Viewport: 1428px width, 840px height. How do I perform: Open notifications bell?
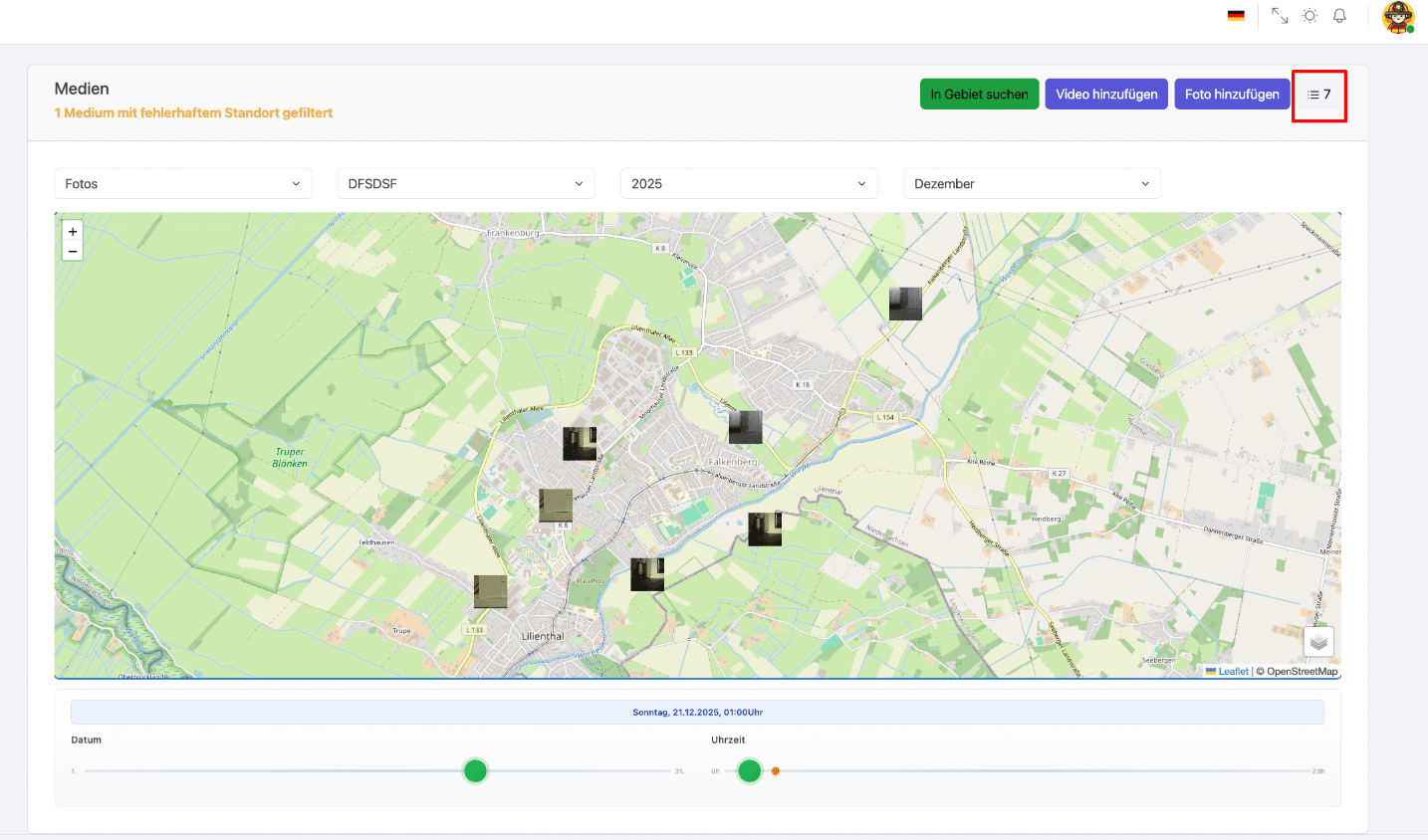click(1339, 16)
